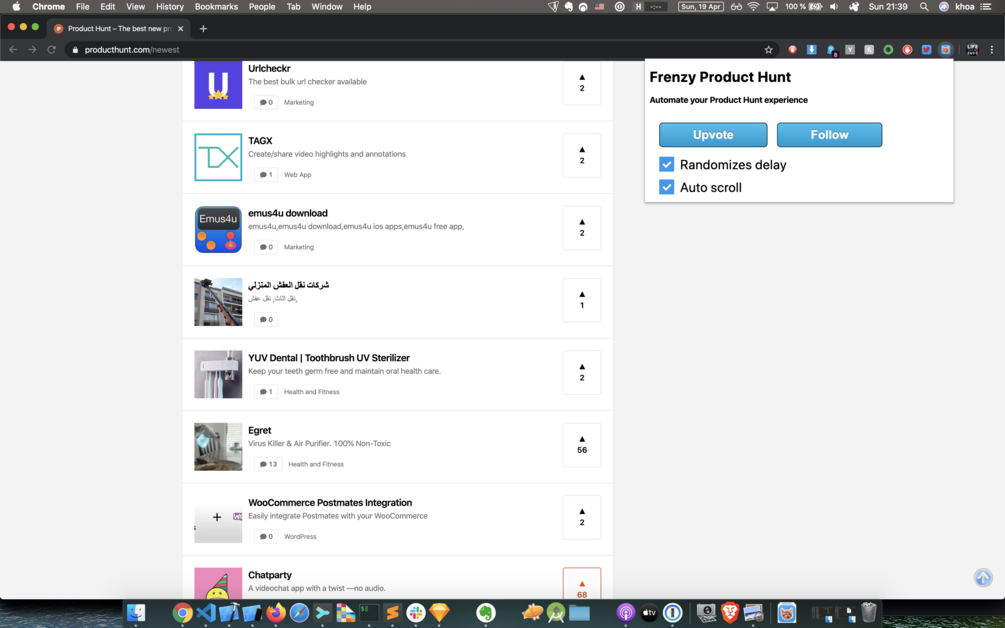Upvote WooCommerce Postmates Integration

tap(582, 517)
